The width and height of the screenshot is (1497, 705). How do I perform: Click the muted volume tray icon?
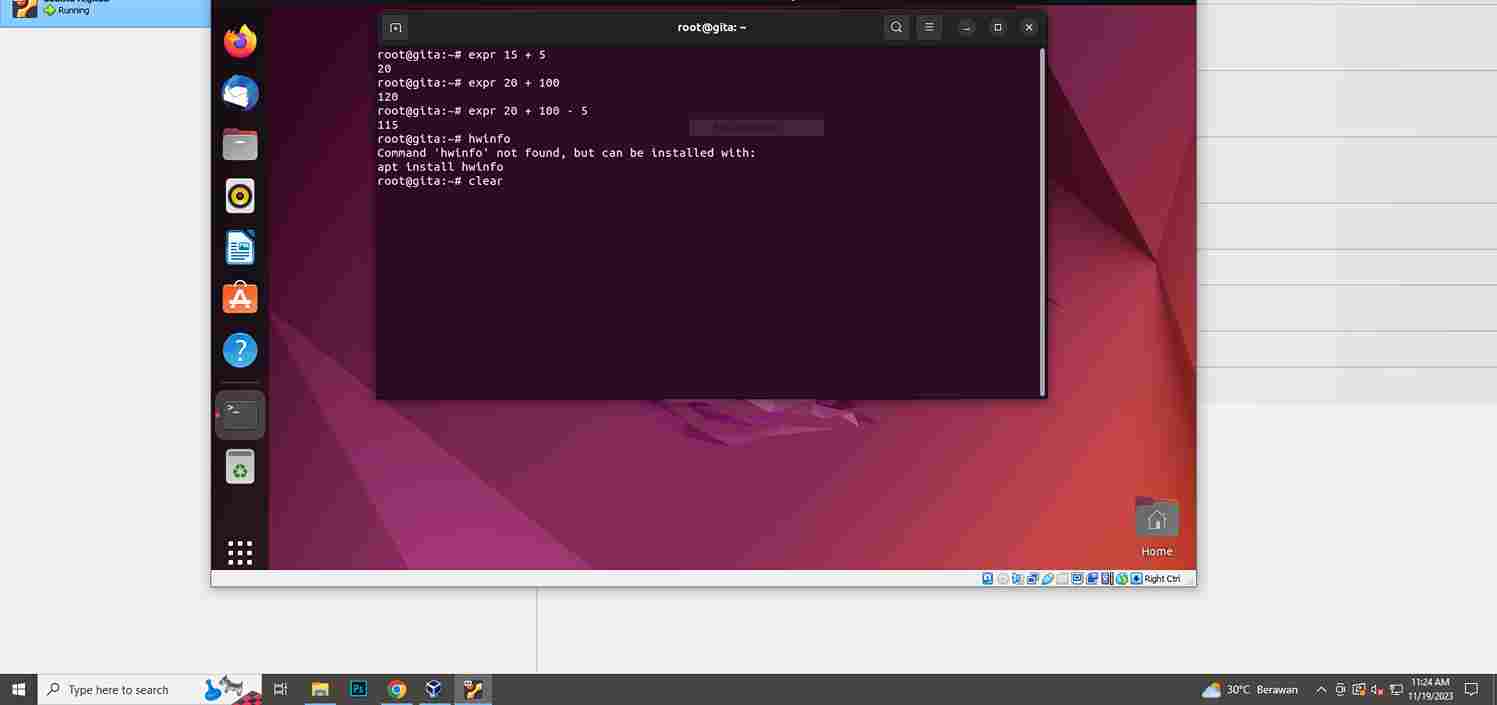click(1377, 689)
